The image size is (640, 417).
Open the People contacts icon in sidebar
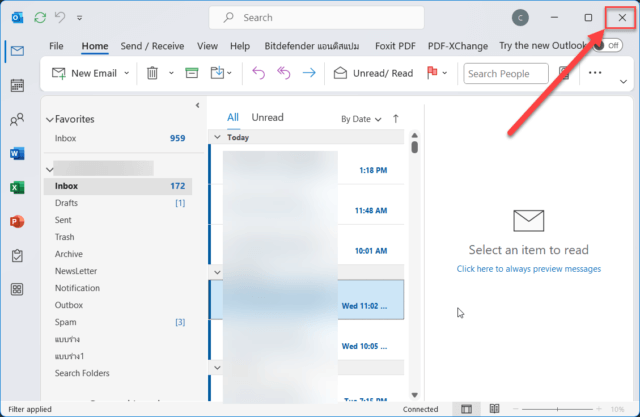click(x=17, y=120)
